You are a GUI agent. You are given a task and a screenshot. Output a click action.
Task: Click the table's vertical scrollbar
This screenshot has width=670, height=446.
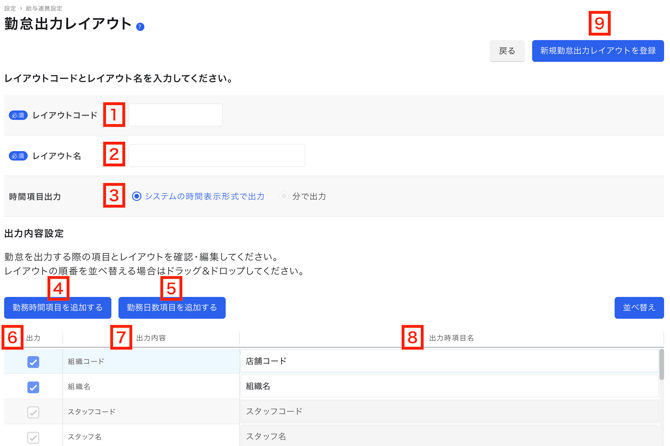point(661,365)
